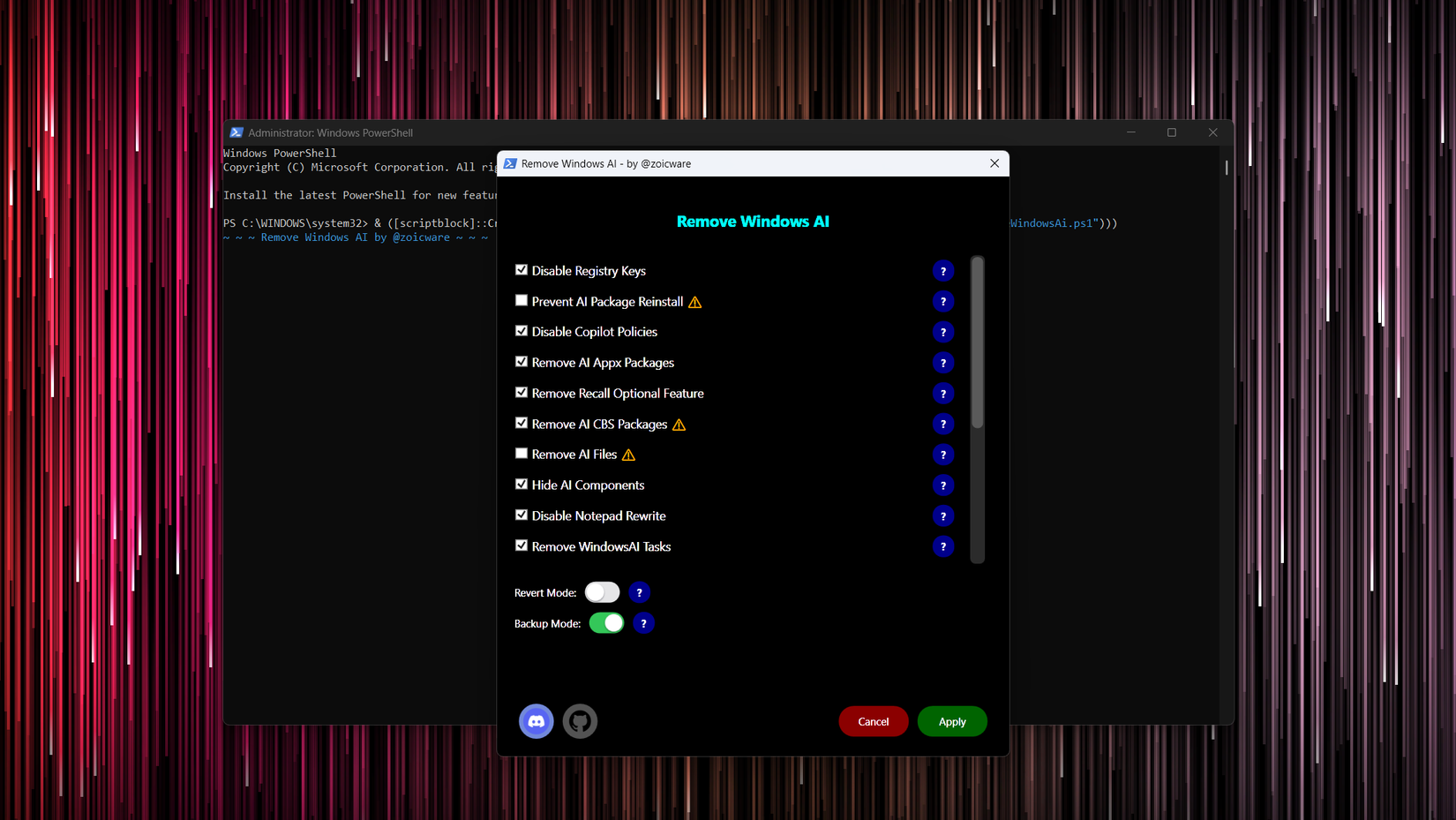Click the 'Backup Mode:' label
The height and width of the screenshot is (820, 1456).
click(x=548, y=624)
